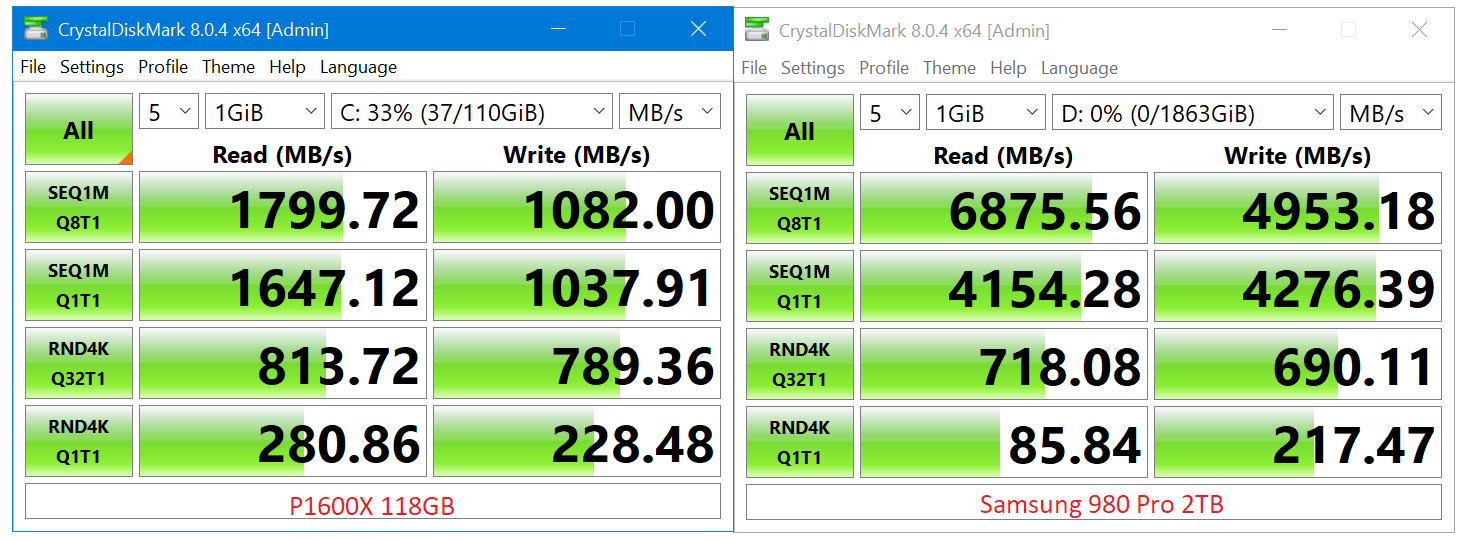Open Language menu in left window
Screen dimensions: 1461x540
358,67
